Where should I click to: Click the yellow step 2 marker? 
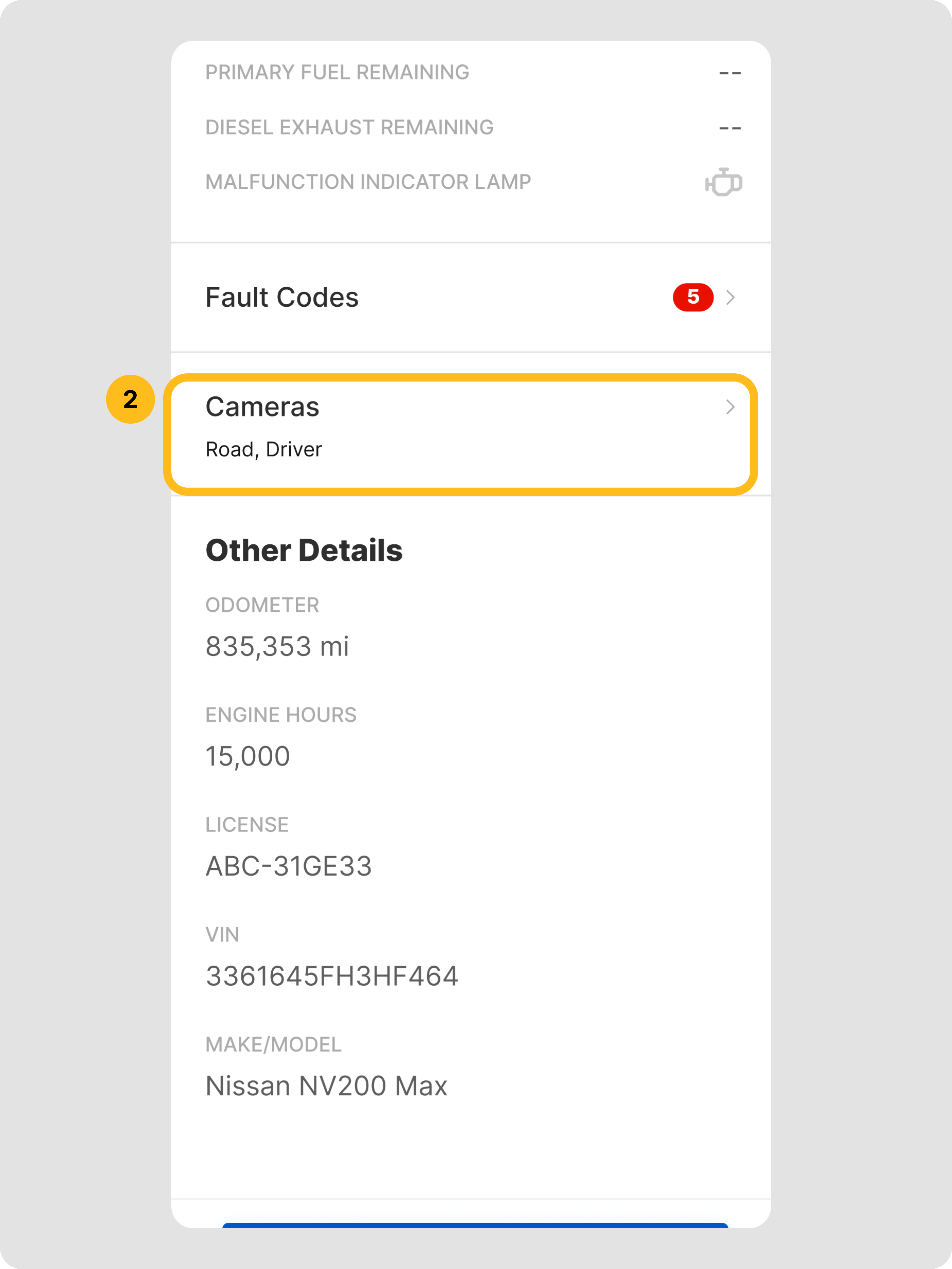[130, 399]
